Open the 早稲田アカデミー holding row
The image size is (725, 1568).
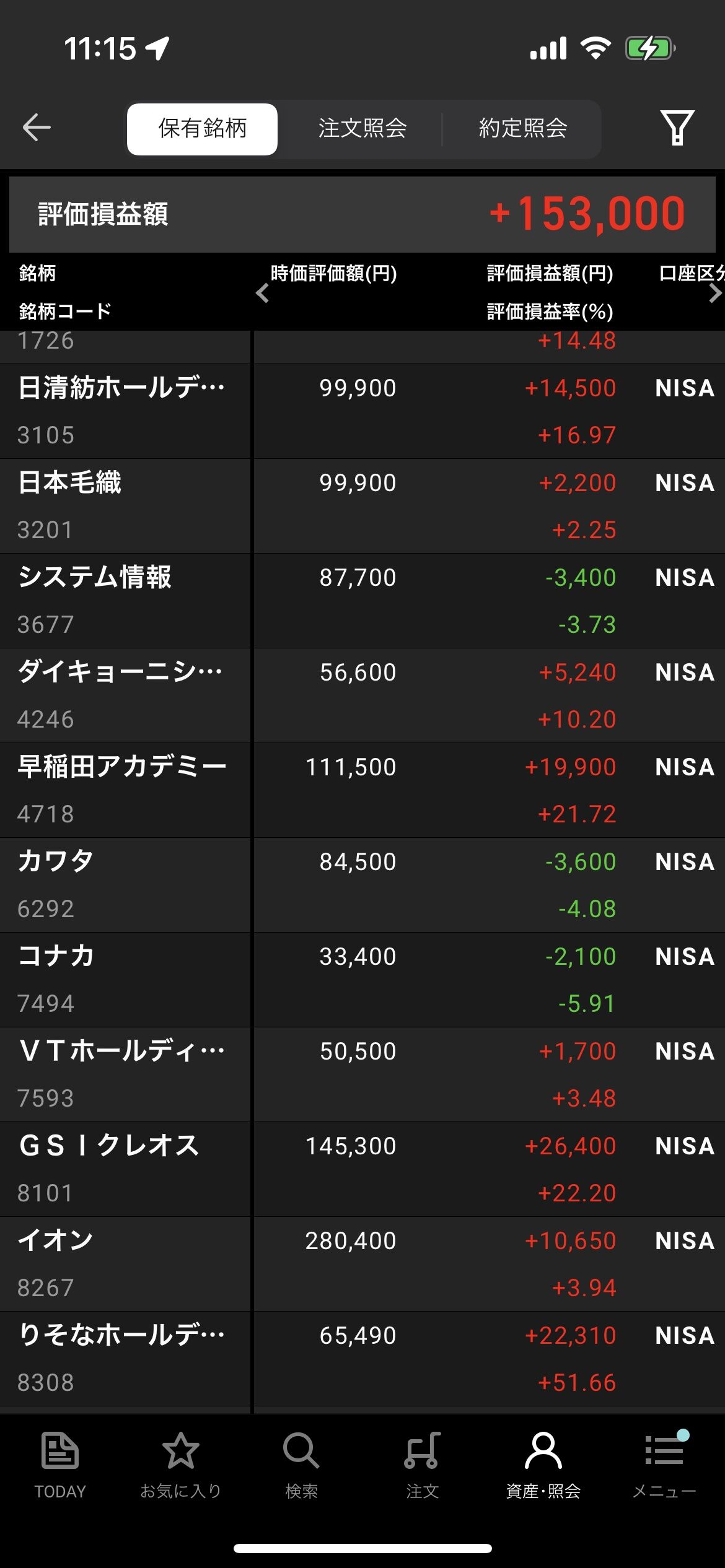tap(362, 790)
